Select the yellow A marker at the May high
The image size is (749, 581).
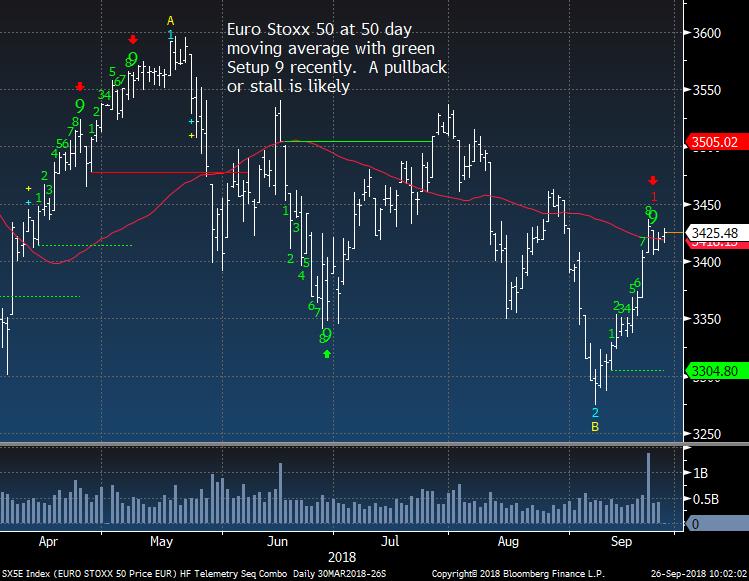(171, 21)
